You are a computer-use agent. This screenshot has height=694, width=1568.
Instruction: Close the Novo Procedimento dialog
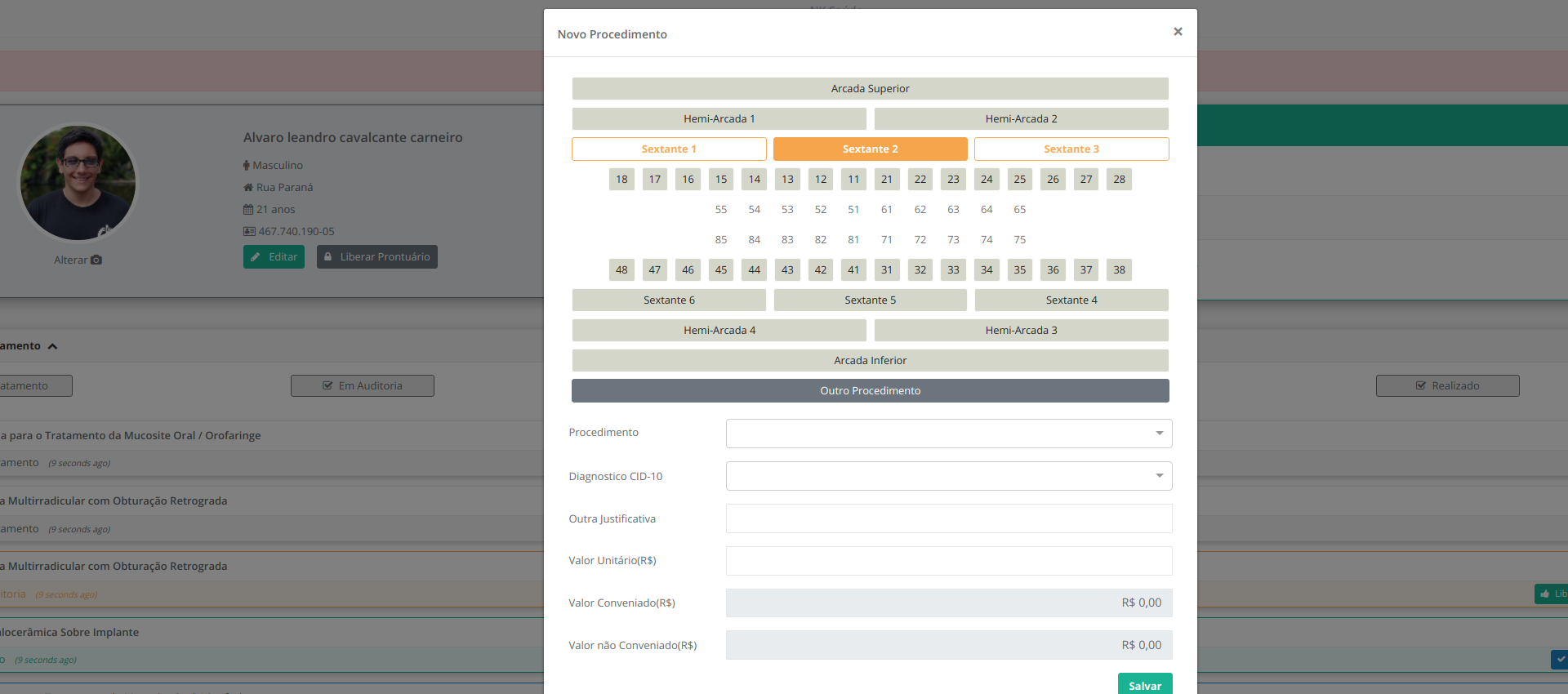click(1178, 32)
